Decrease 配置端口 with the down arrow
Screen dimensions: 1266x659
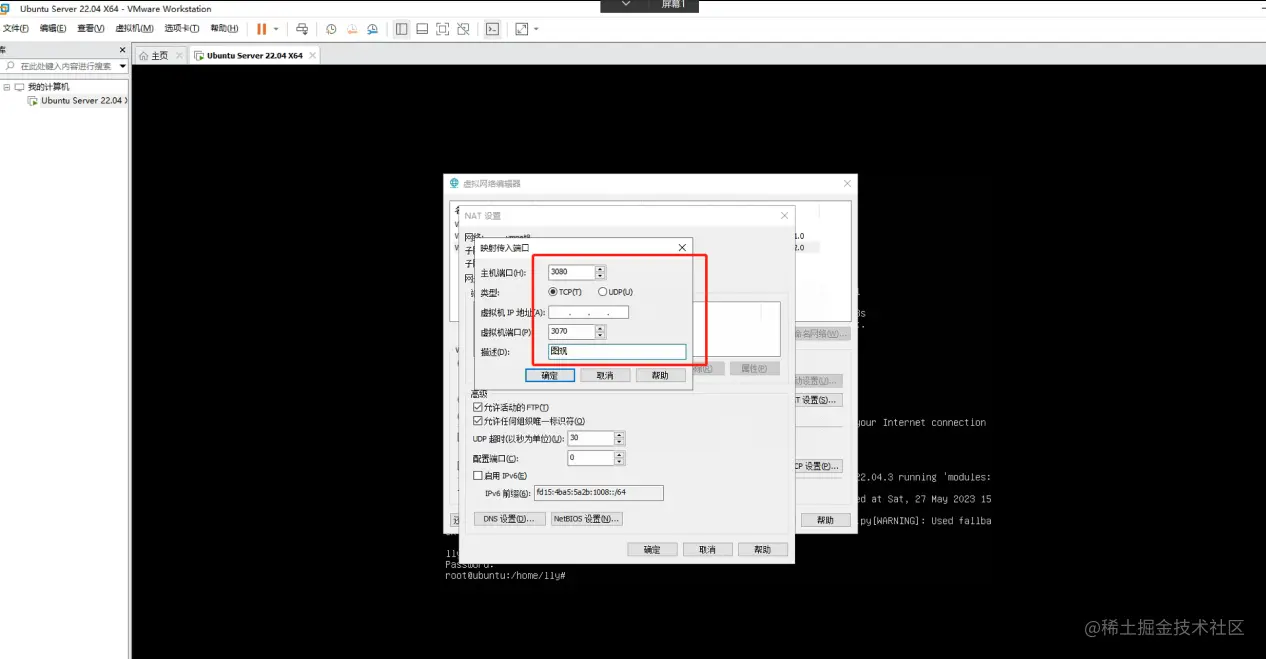click(x=619, y=462)
